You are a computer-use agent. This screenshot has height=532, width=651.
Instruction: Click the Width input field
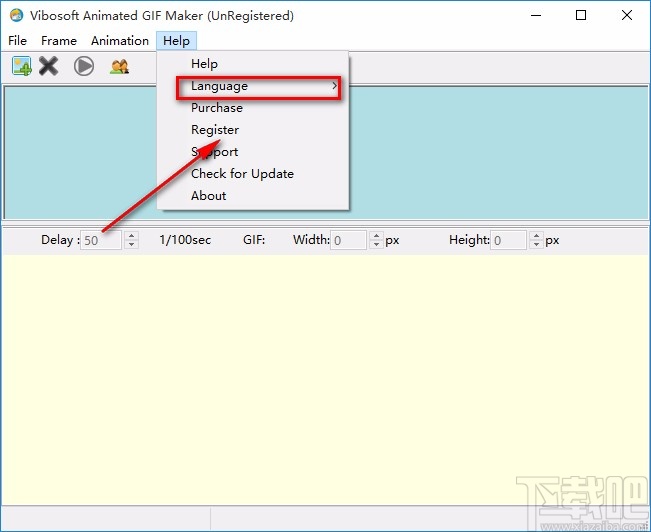coord(348,240)
